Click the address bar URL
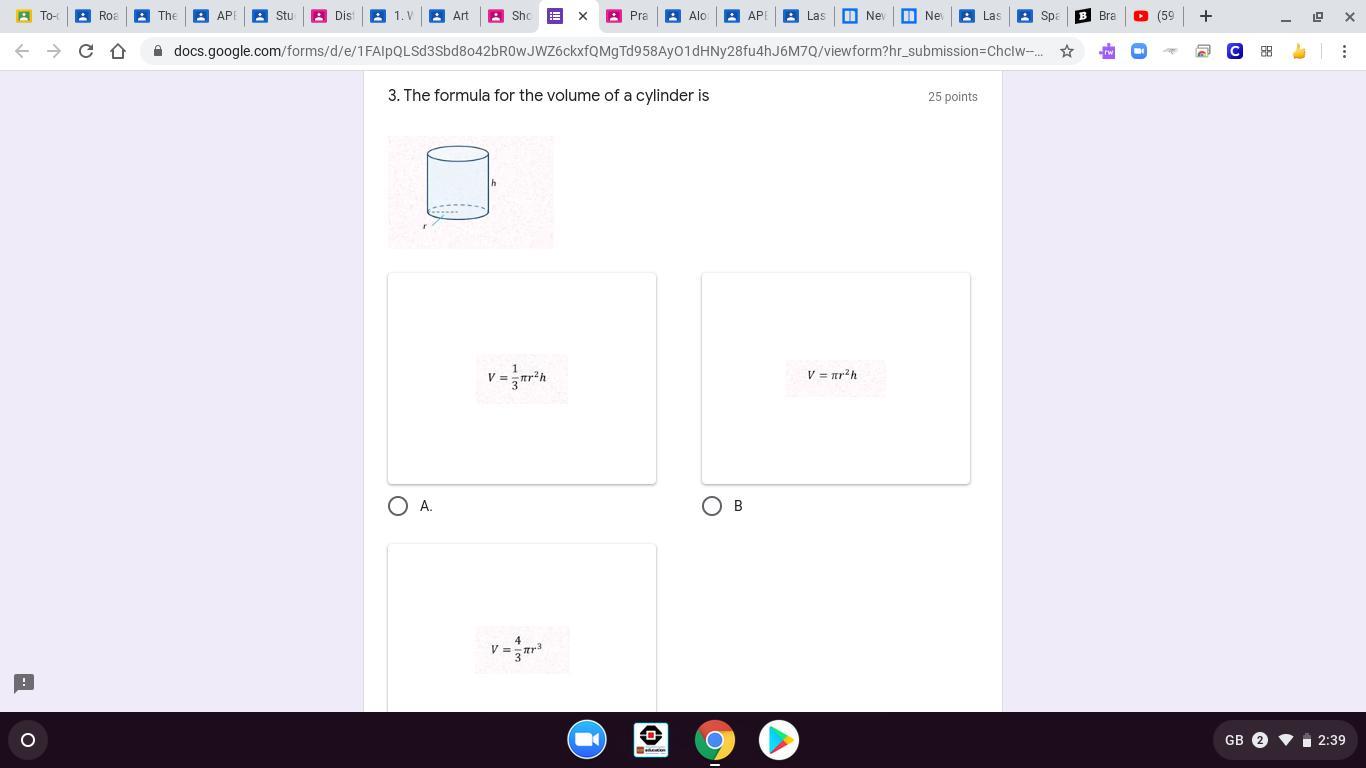 (x=608, y=51)
